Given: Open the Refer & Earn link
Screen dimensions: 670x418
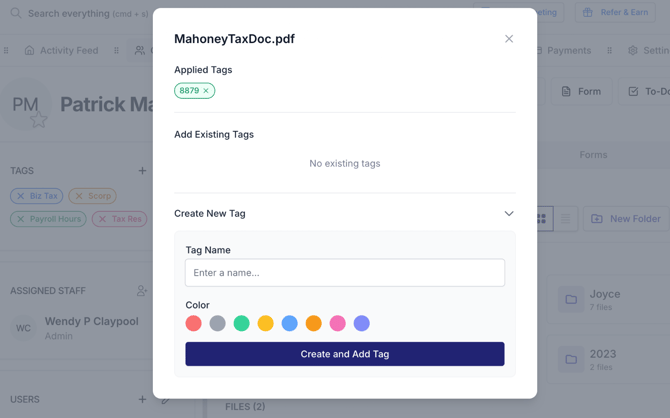Looking at the screenshot, I should point(616,13).
